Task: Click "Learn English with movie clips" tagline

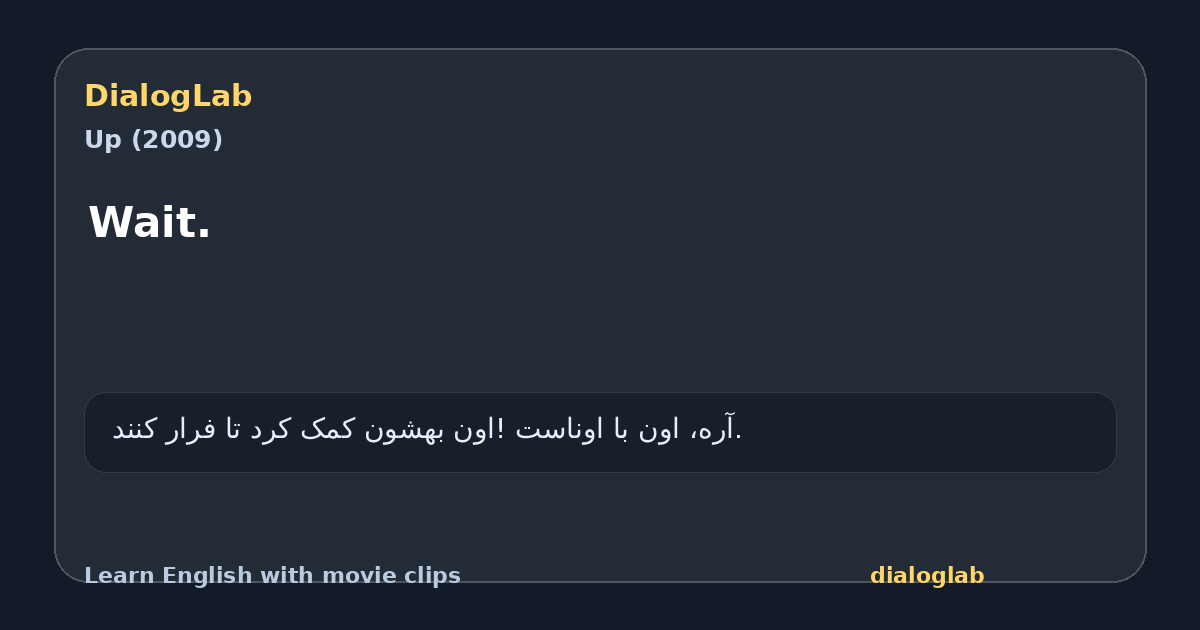Action: (x=272, y=576)
